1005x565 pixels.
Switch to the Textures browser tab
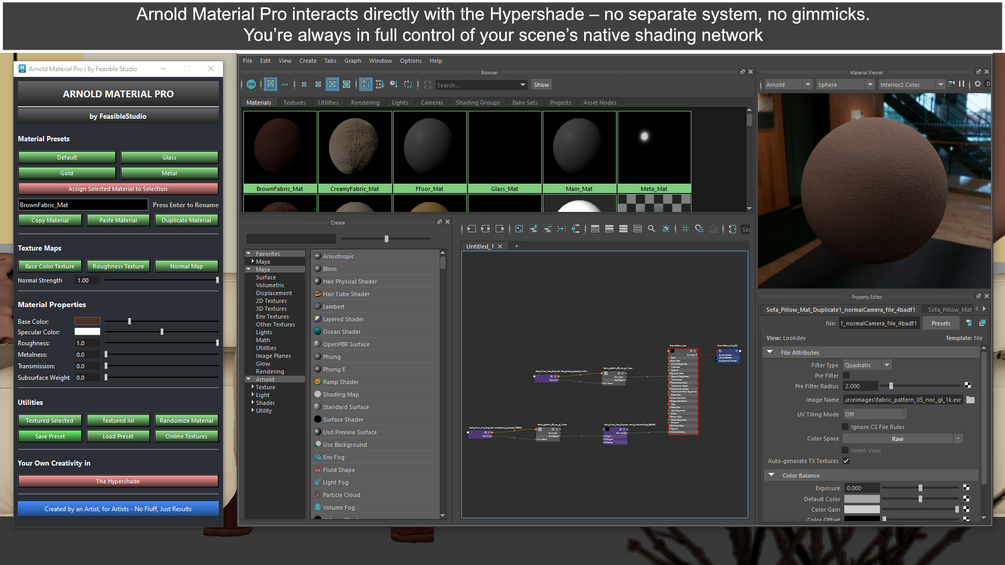pyautogui.click(x=294, y=102)
